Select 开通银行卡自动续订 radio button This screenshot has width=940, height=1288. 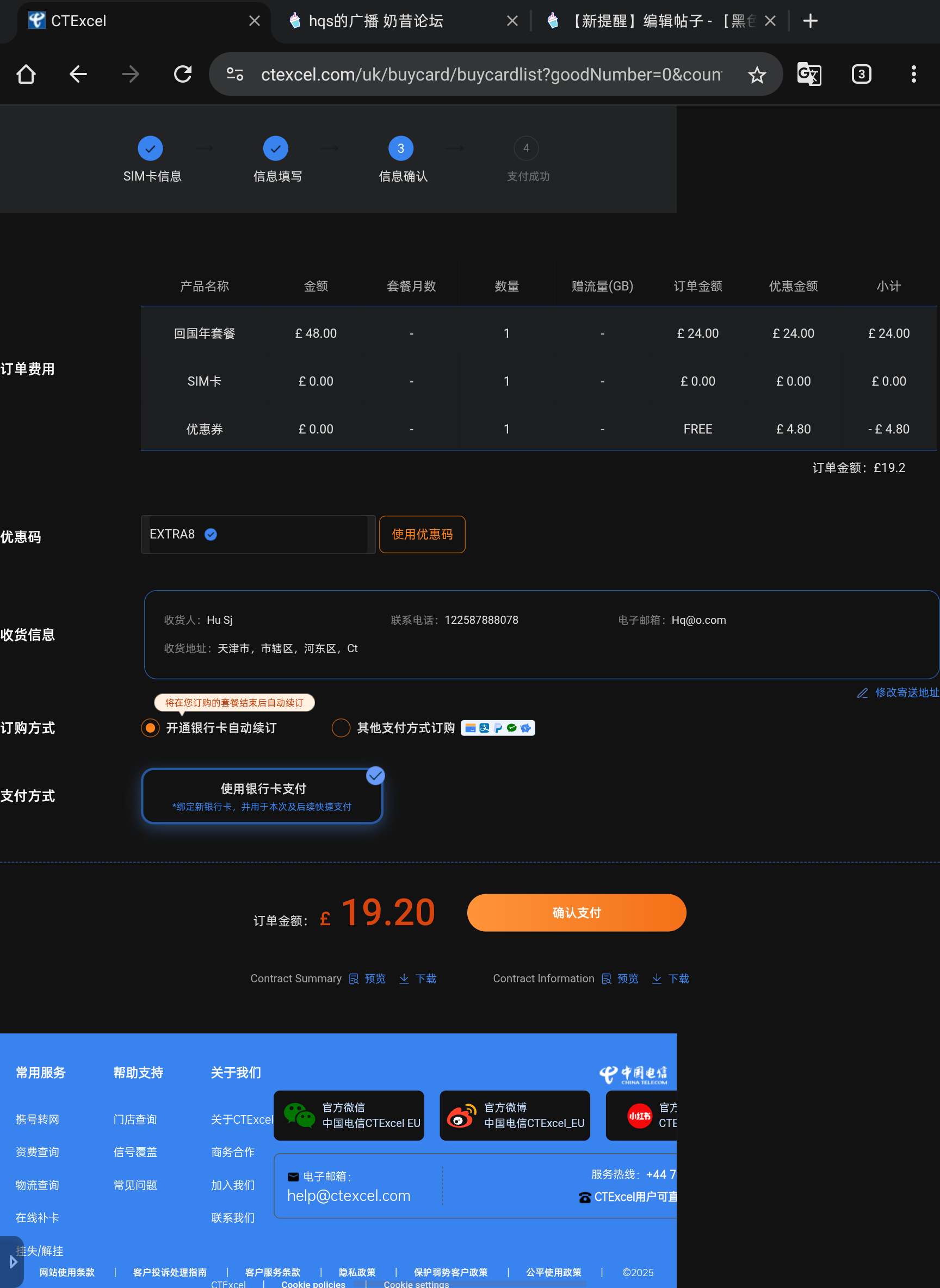coord(150,728)
